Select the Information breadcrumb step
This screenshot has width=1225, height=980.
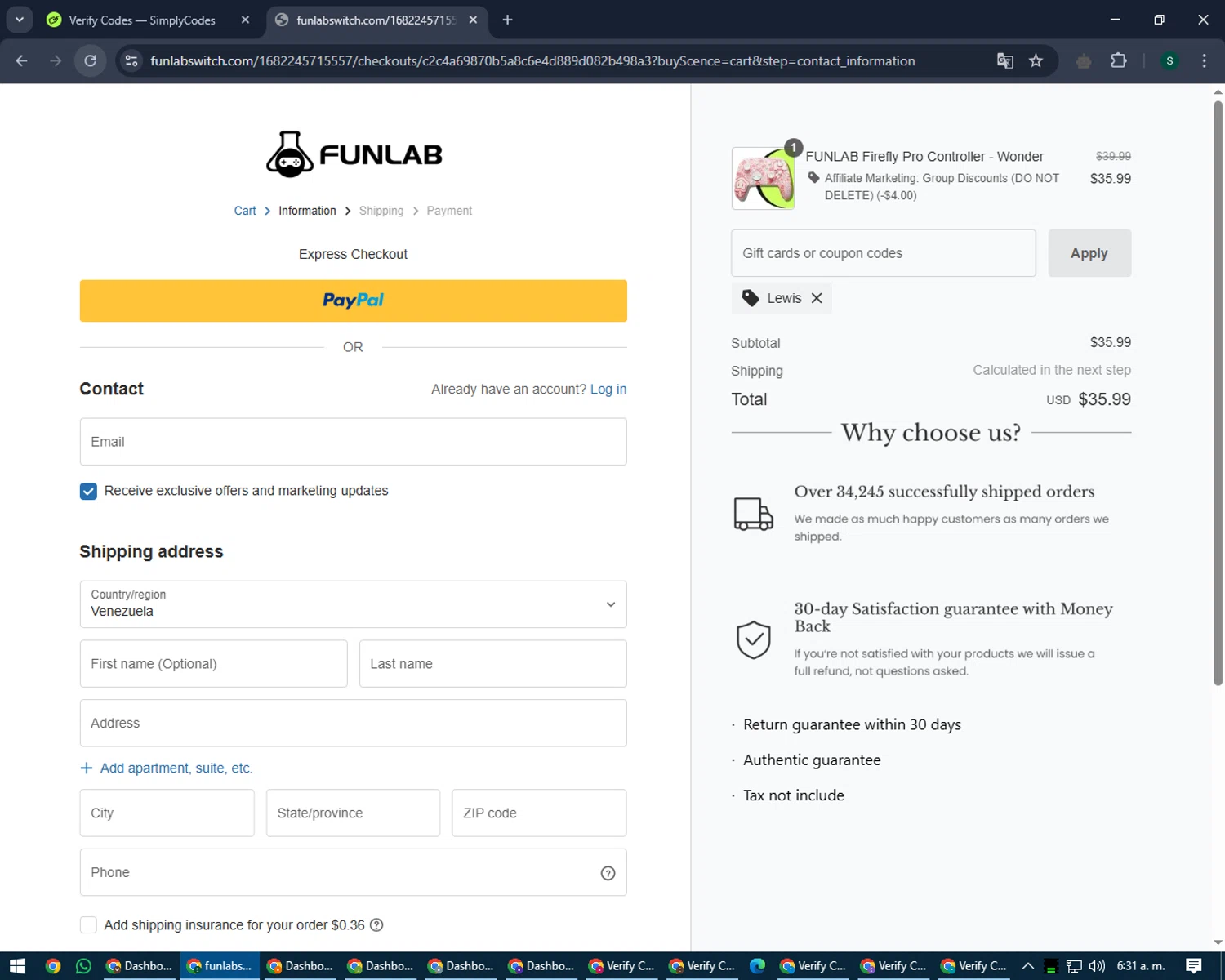tap(307, 211)
